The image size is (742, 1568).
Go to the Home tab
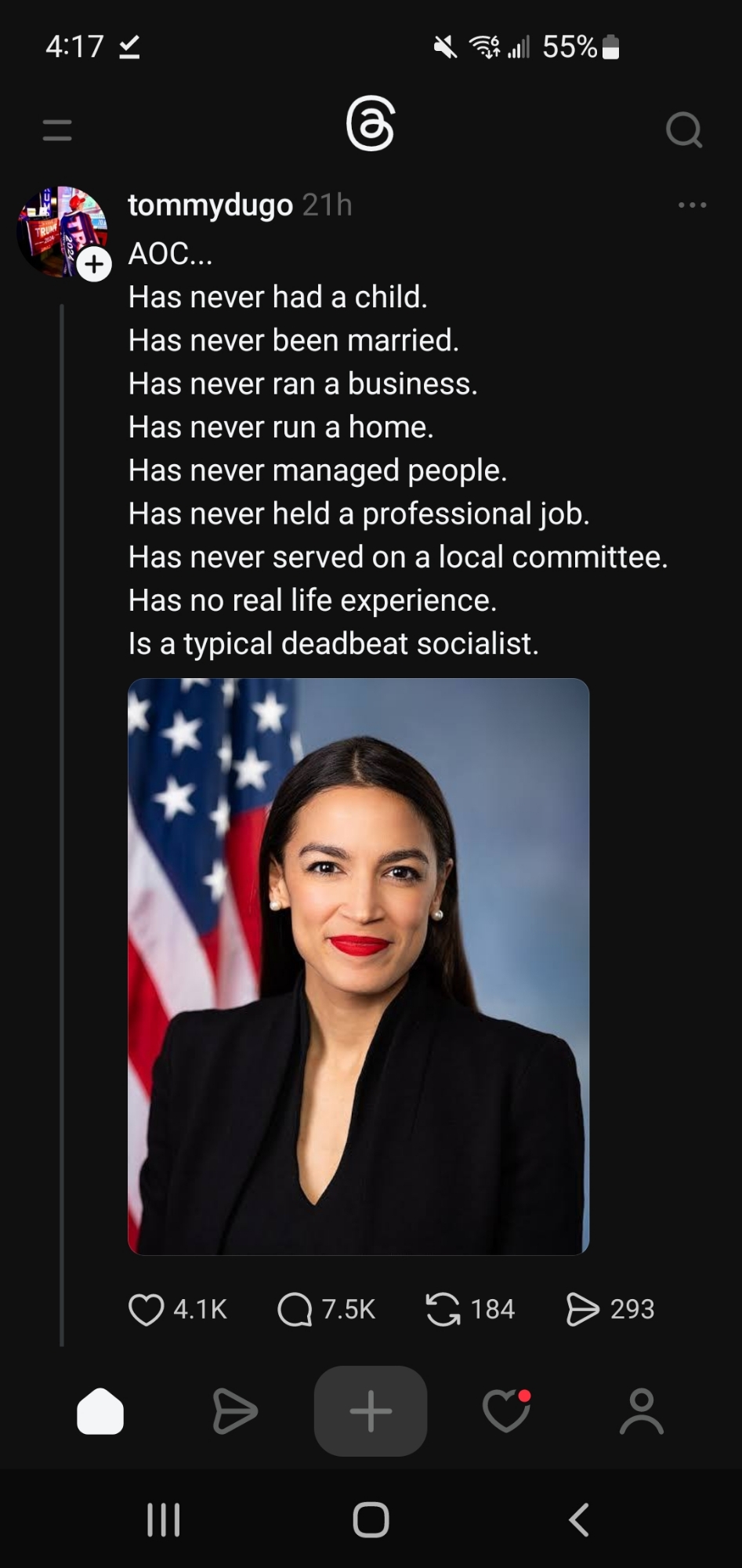[x=100, y=1411]
